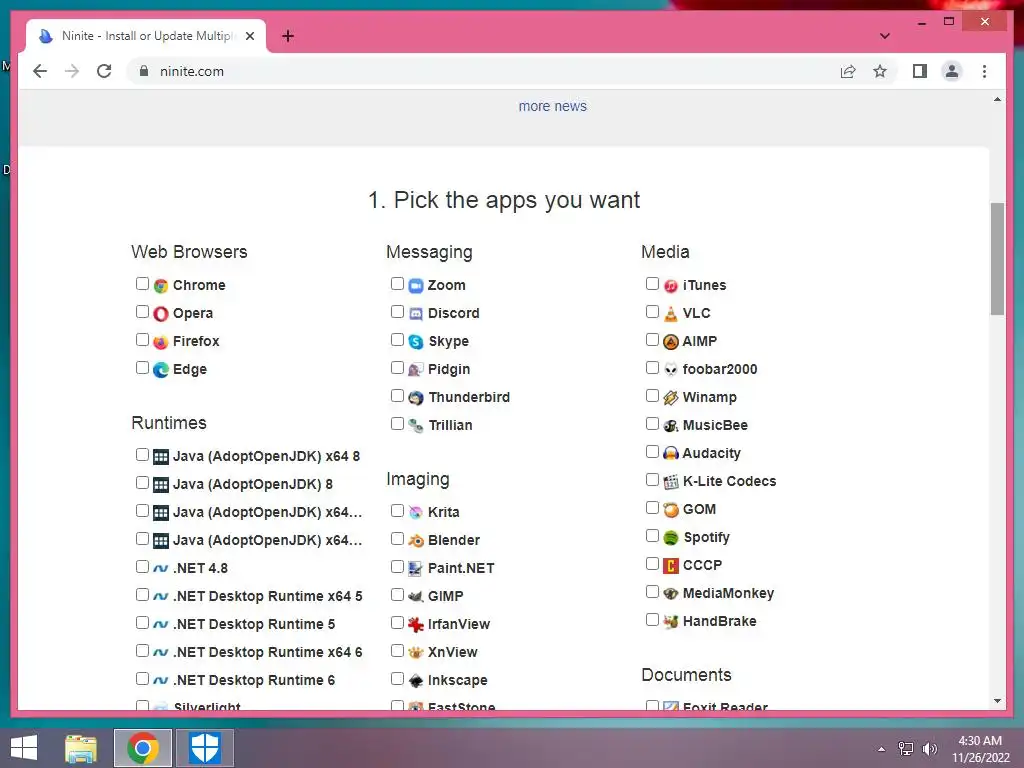Click the more news link

[552, 106]
